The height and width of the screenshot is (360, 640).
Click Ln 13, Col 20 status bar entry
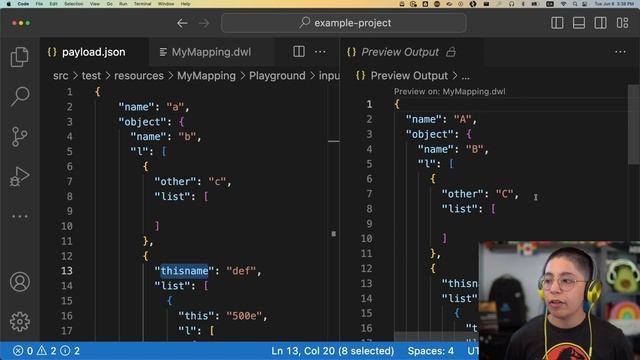coord(333,351)
